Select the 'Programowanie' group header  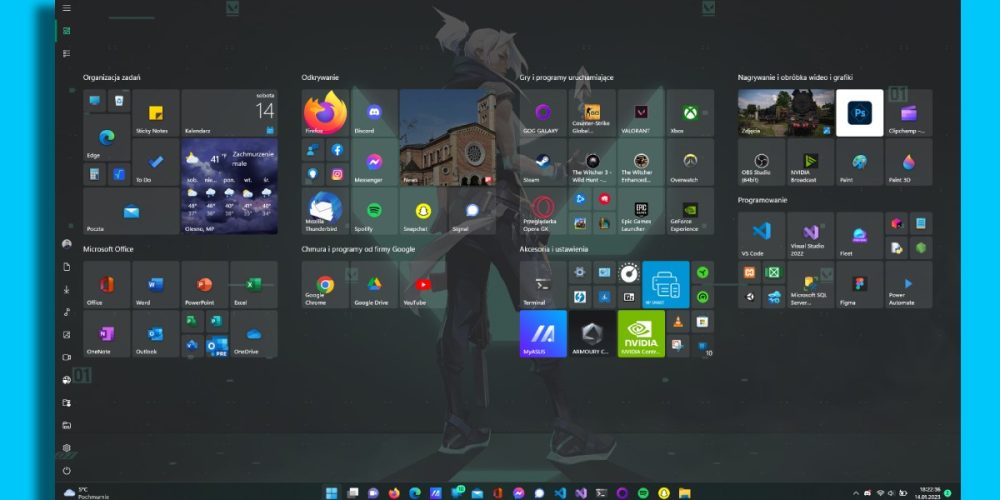click(762, 200)
